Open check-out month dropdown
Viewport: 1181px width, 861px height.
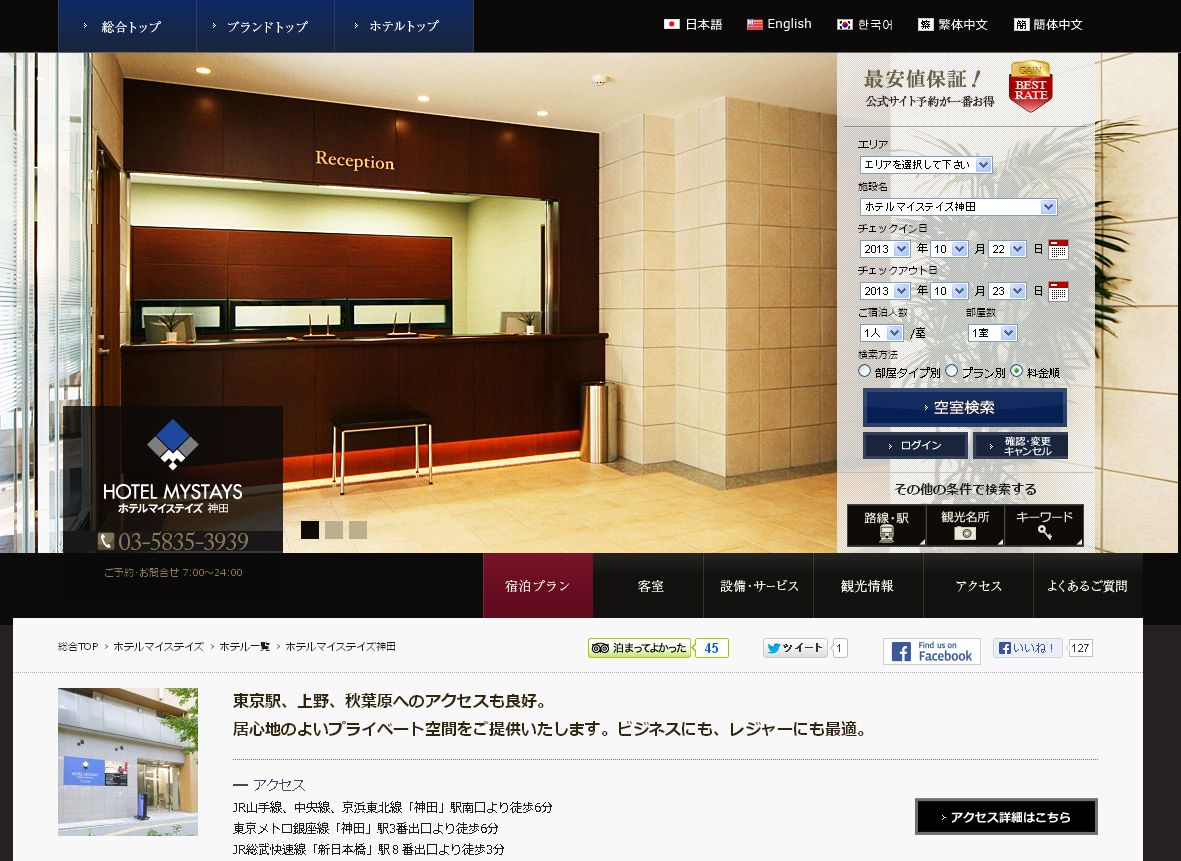pos(949,291)
